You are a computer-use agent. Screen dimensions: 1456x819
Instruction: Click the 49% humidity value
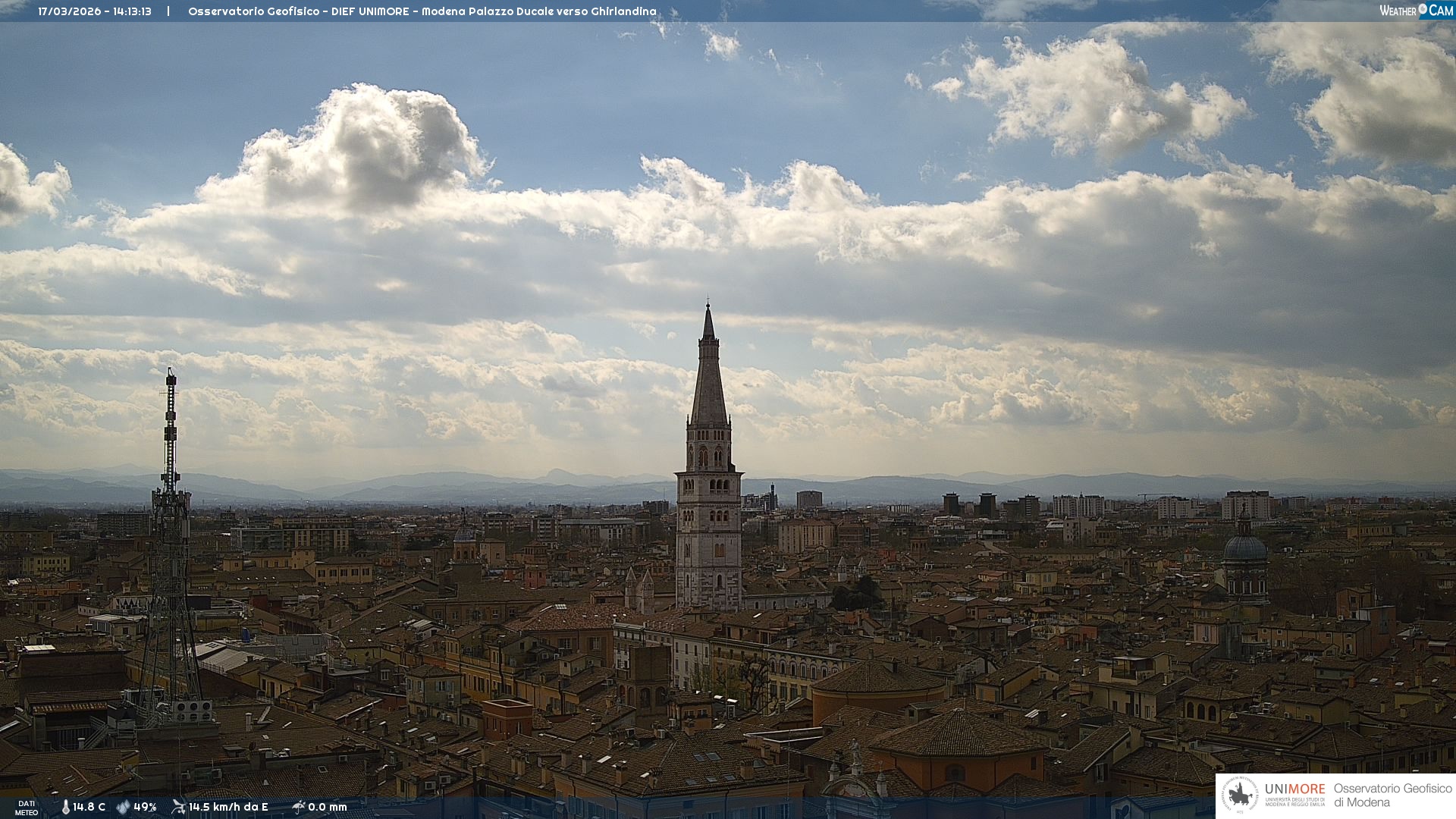(x=145, y=807)
